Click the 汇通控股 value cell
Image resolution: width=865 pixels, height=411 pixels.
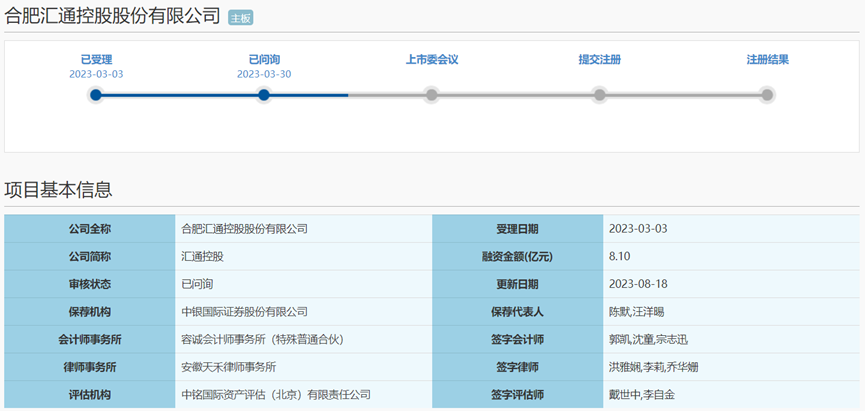tap(303, 257)
